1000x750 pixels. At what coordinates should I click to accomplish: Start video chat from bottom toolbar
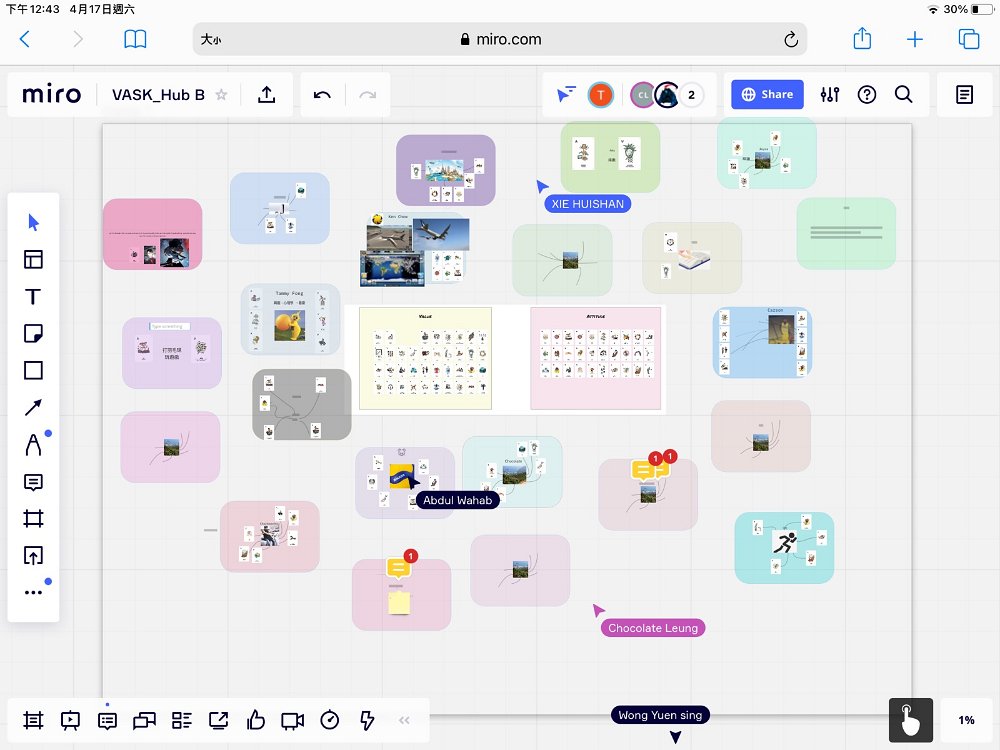(x=293, y=721)
